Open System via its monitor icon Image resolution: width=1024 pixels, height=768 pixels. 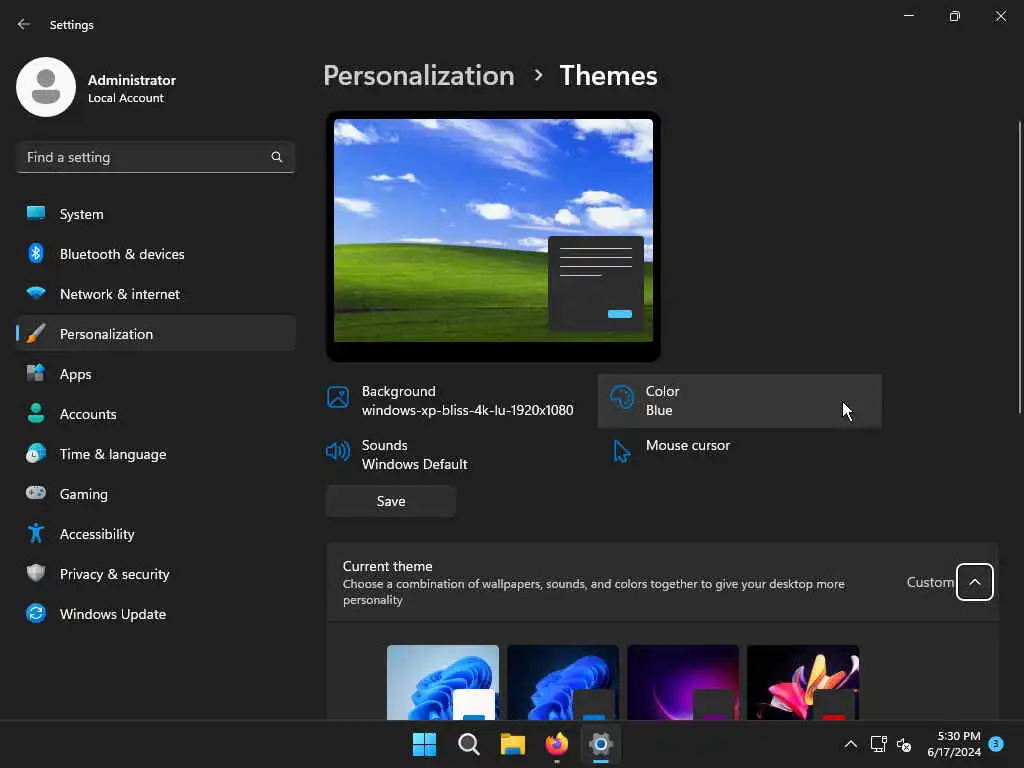(36, 214)
